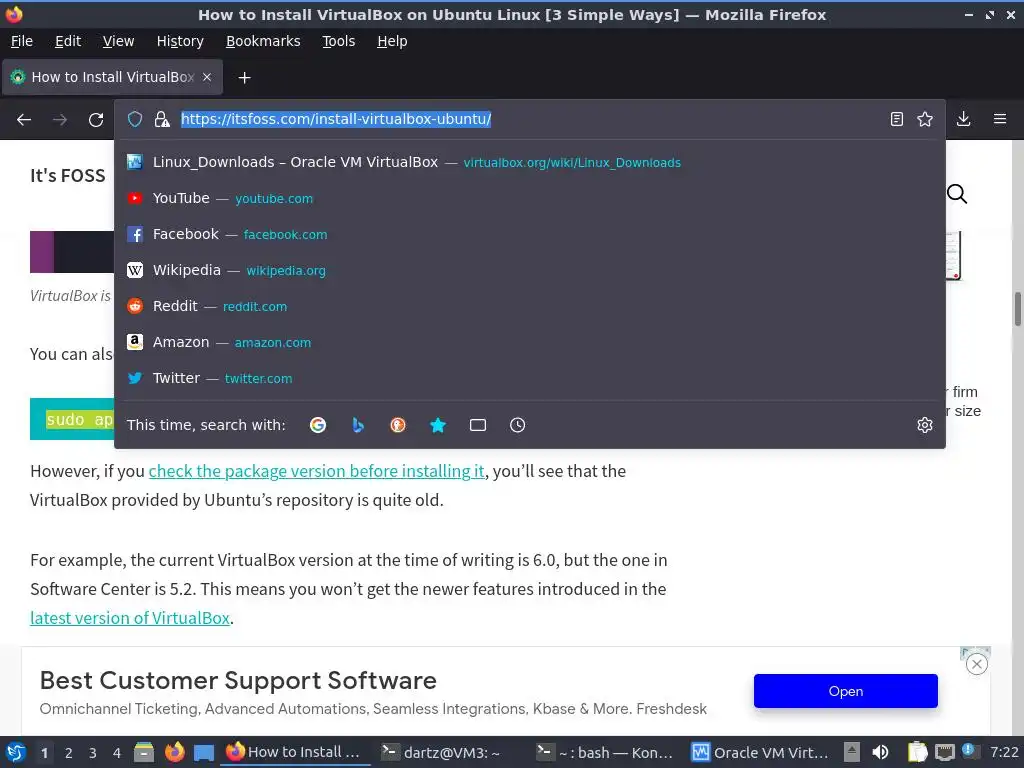Screen dimensions: 1024x768
Task: Go back to the previous page
Action: click(x=24, y=120)
